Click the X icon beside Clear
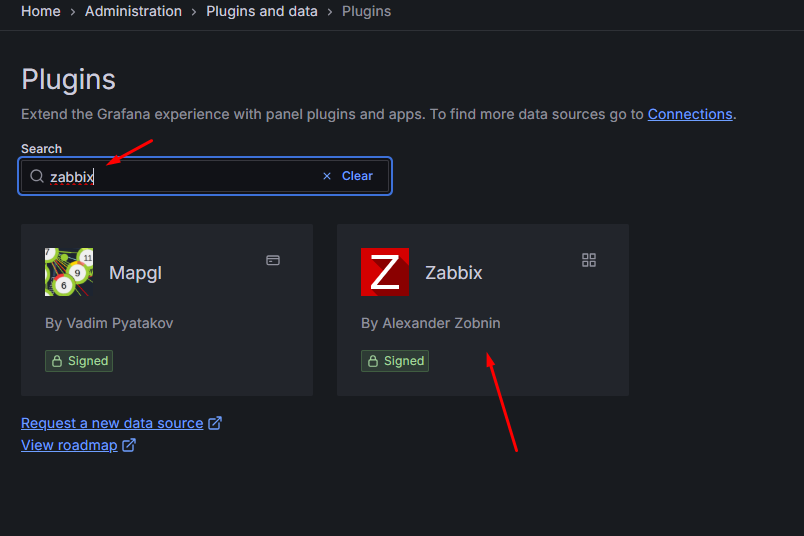 [327, 176]
